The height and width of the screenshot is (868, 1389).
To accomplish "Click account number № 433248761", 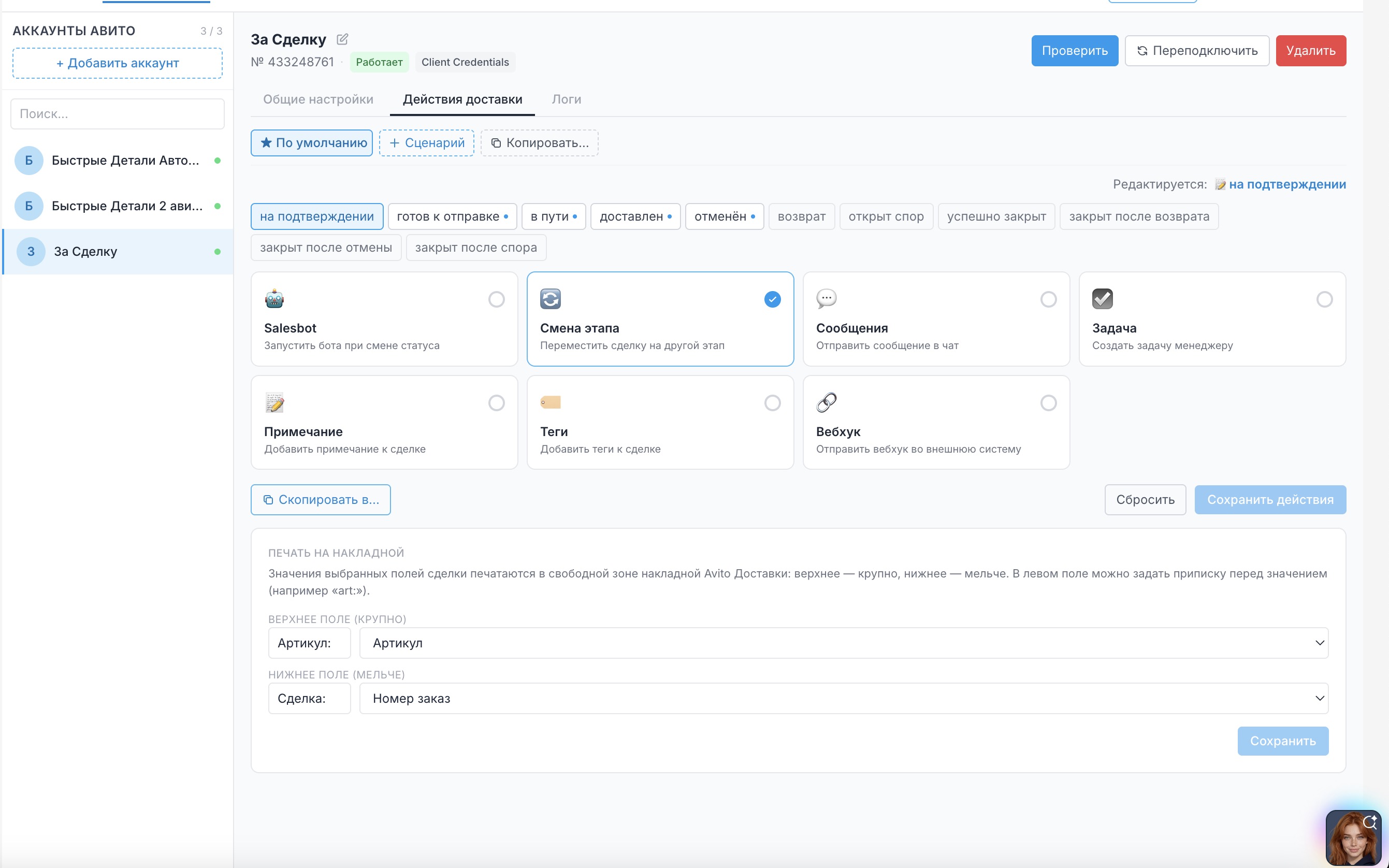I will (292, 62).
